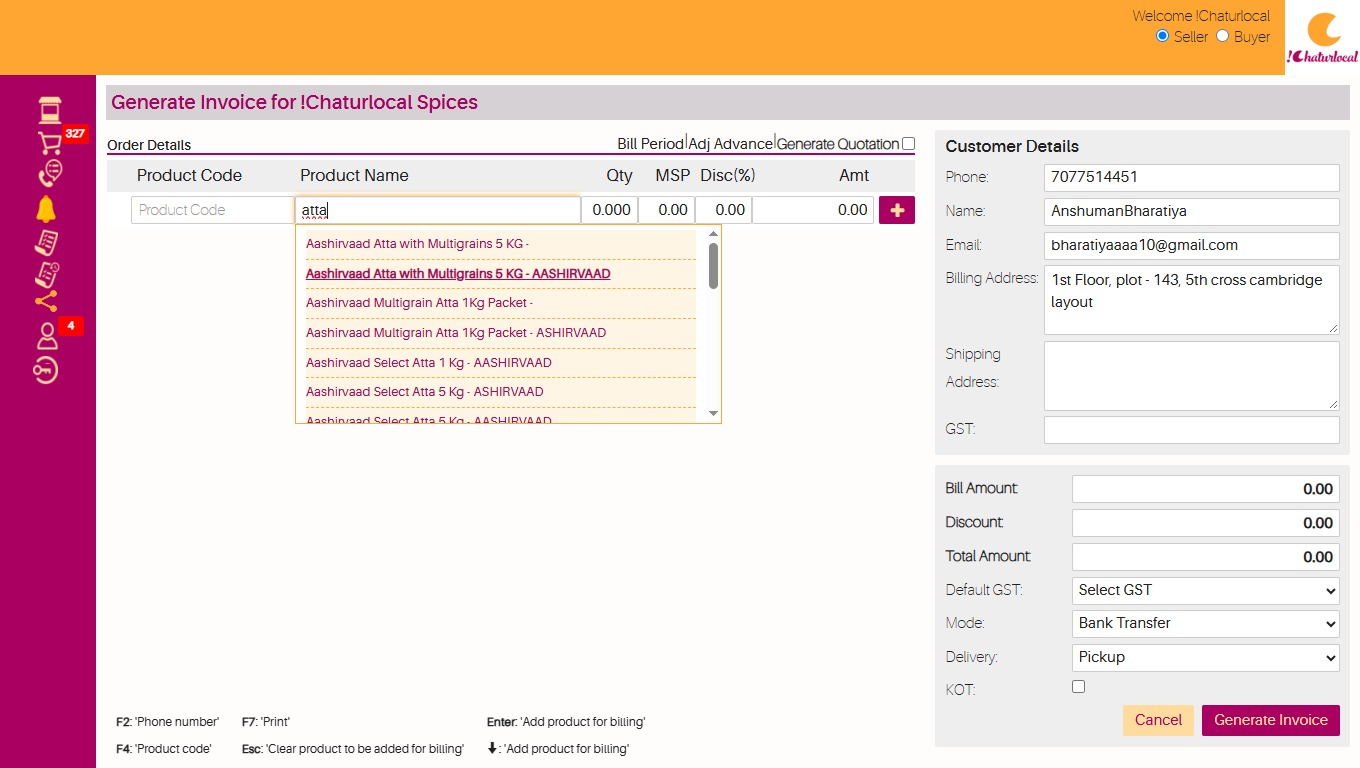This screenshot has height=768, width=1360.
Task: Select the Seller radio option
Action: [x=1162, y=36]
